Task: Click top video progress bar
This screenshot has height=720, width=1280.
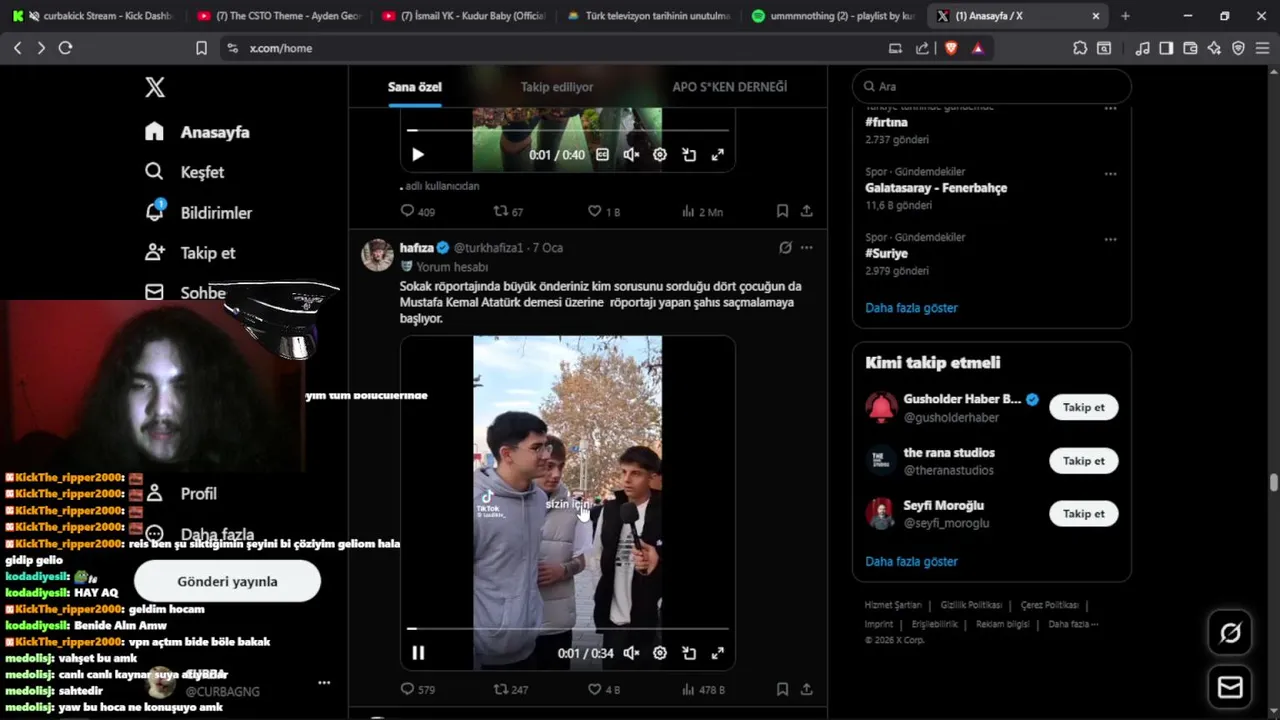Action: [x=568, y=131]
